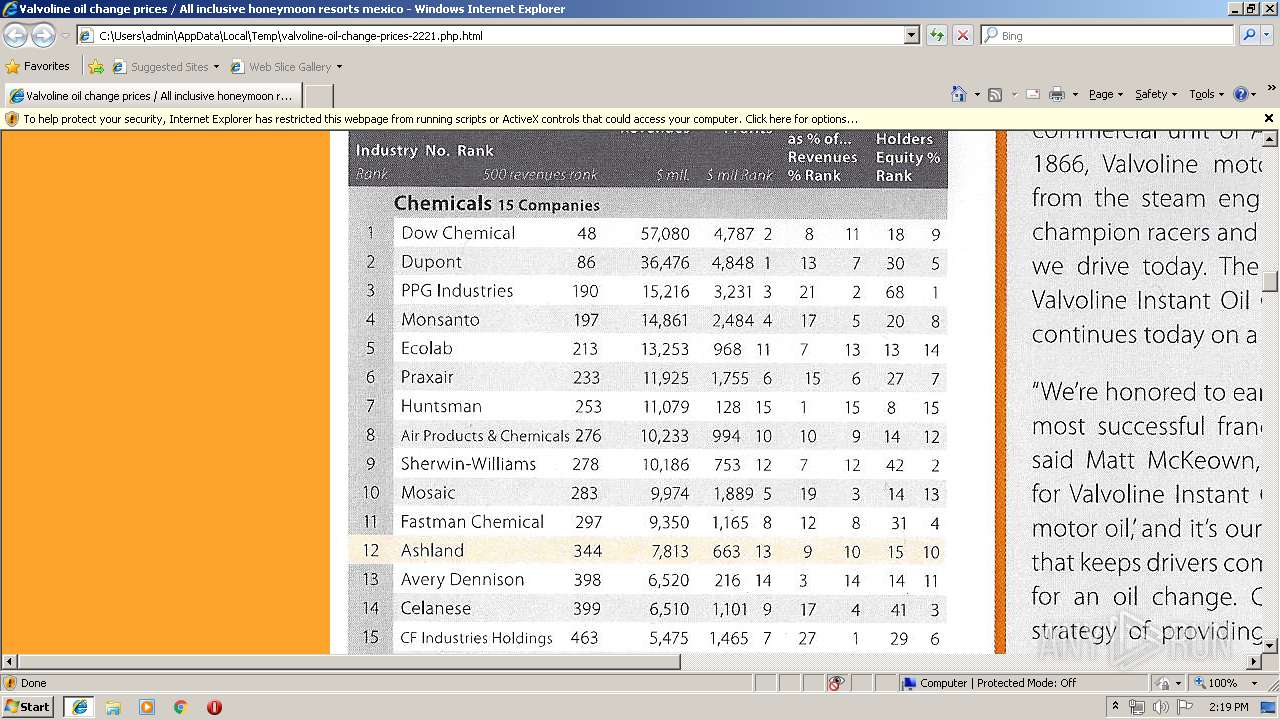Open the Print dropdown arrow

[1075, 95]
